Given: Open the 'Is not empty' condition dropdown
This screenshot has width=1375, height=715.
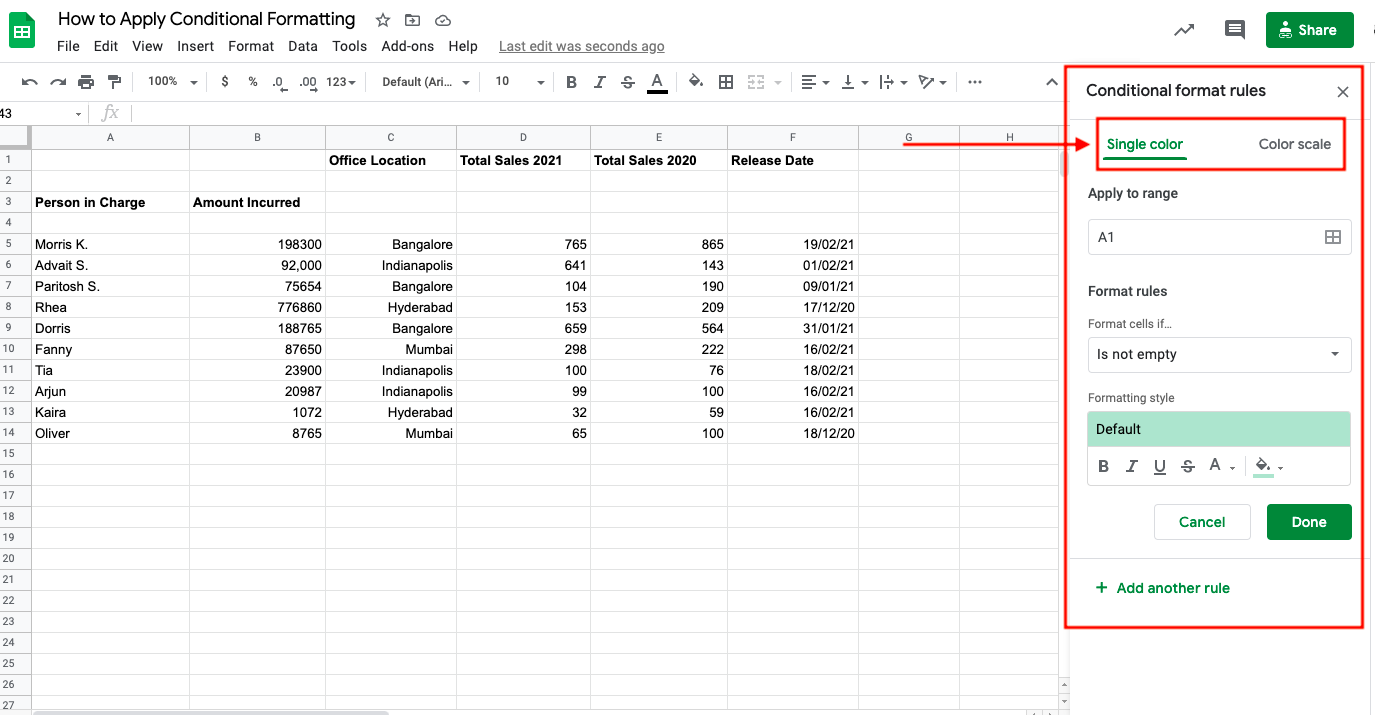Looking at the screenshot, I should point(1219,354).
